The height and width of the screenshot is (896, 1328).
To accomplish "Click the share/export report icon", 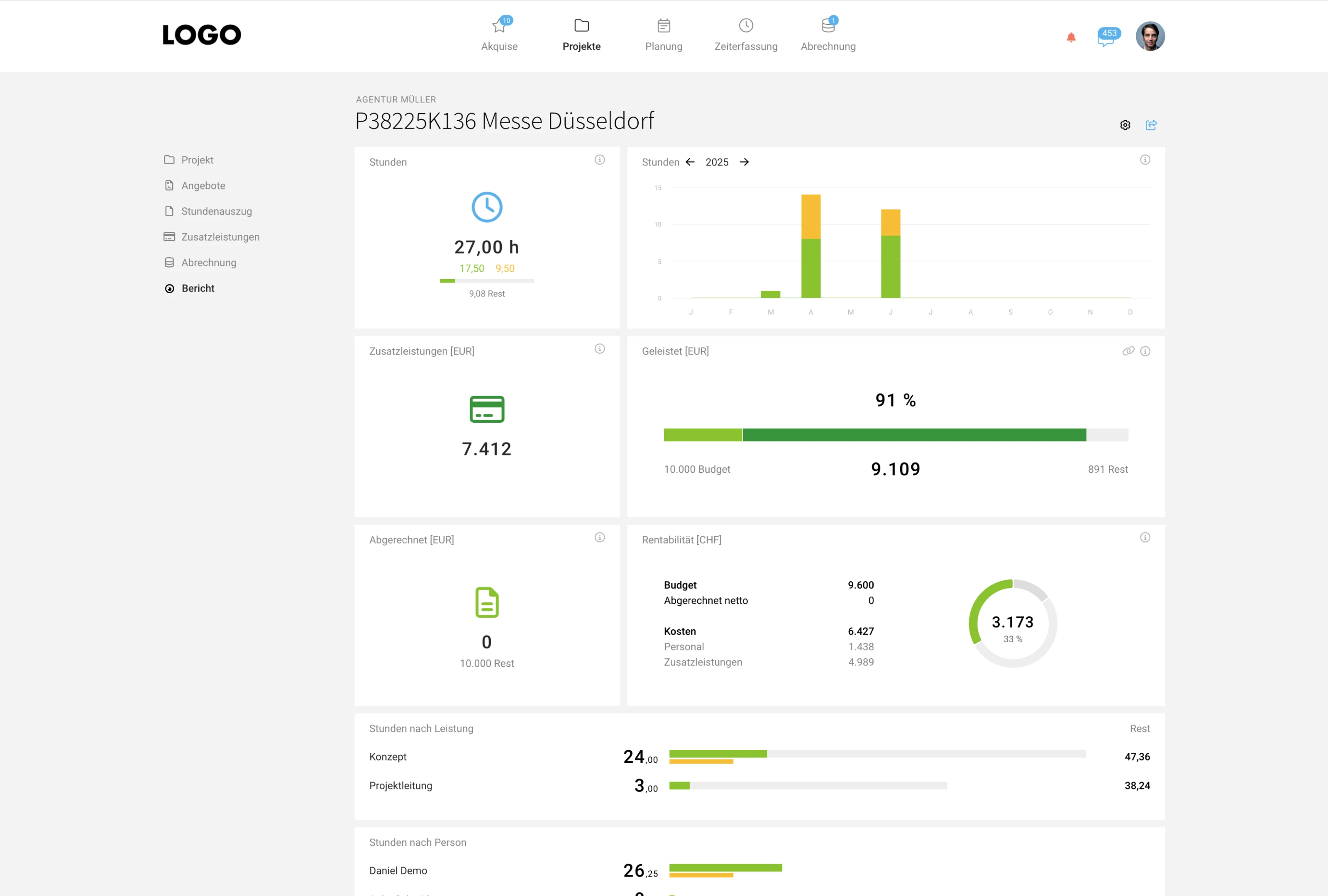I will point(1151,125).
